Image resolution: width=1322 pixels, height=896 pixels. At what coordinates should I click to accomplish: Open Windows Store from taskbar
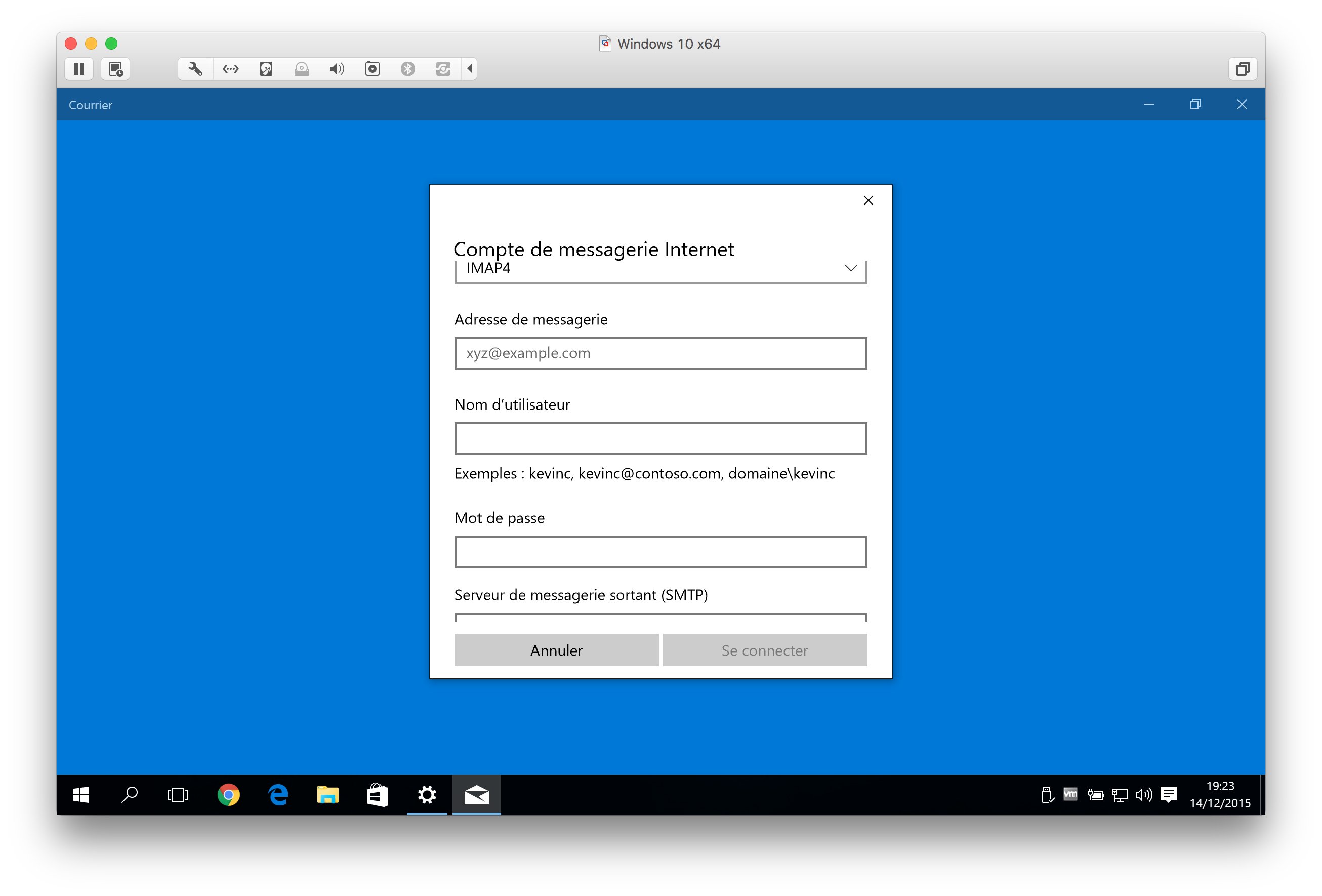tap(377, 795)
